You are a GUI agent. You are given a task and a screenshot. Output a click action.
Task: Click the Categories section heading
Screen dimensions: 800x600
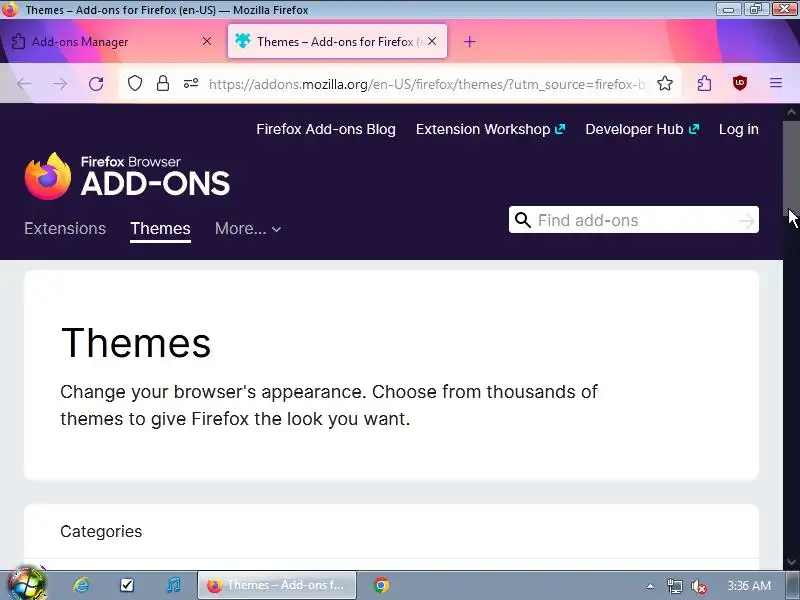point(101,531)
